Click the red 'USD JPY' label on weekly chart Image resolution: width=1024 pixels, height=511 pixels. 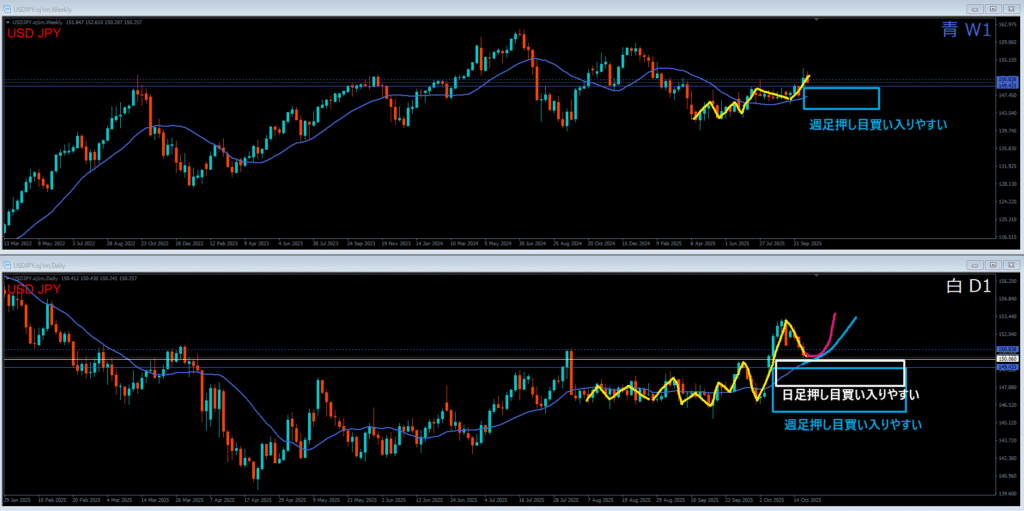pyautogui.click(x=35, y=33)
